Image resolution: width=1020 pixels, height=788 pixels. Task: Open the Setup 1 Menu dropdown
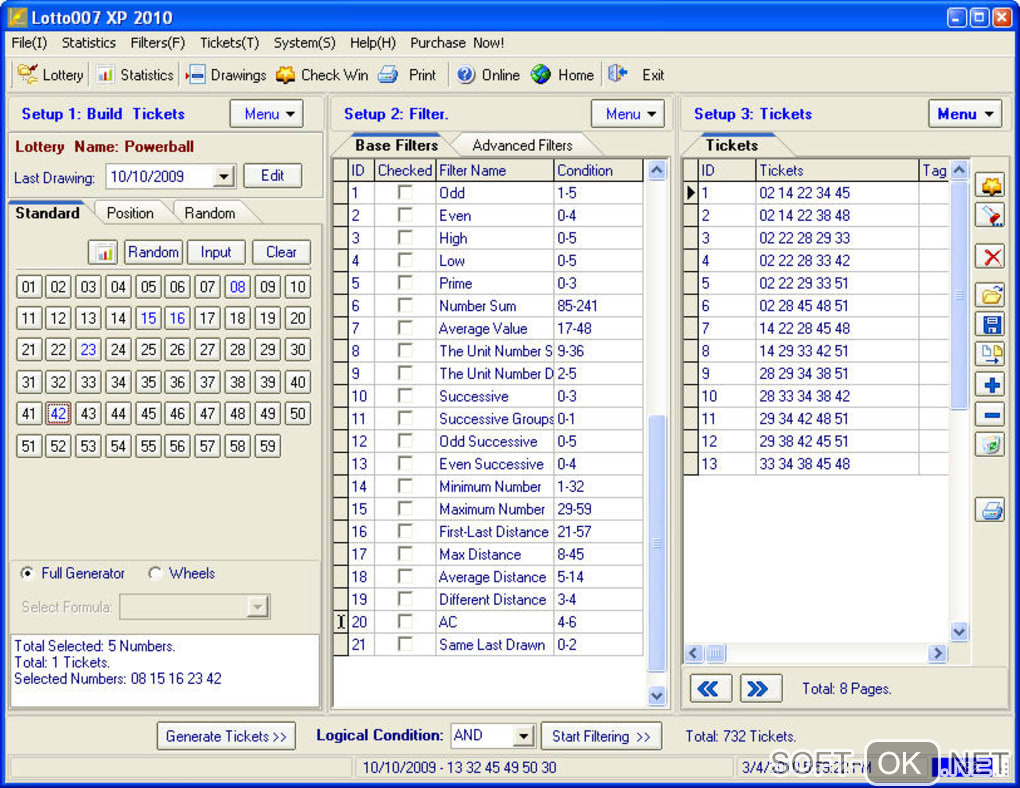tap(267, 114)
